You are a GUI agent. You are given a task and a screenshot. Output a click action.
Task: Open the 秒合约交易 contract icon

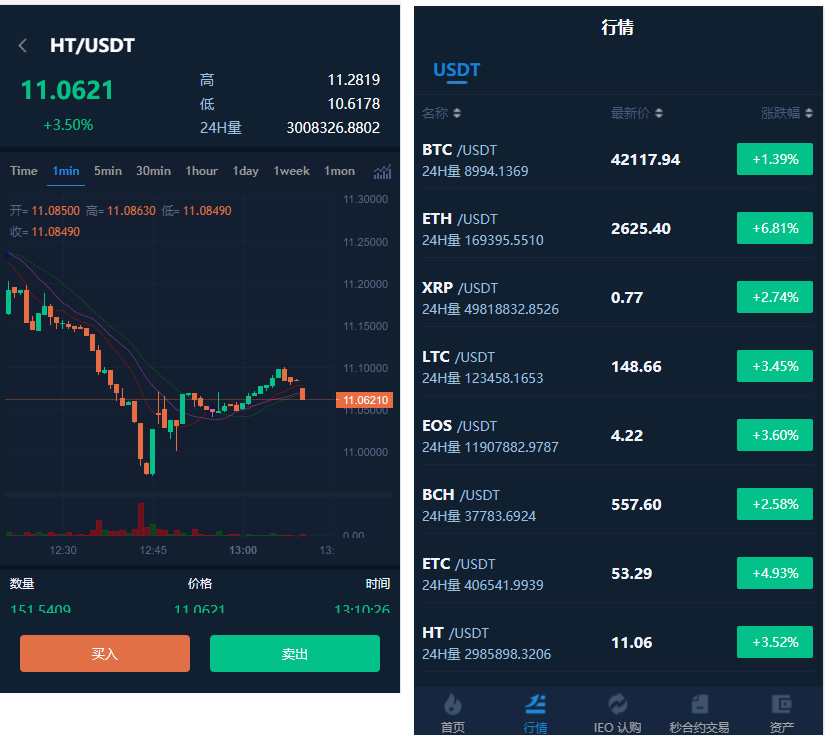pos(699,704)
